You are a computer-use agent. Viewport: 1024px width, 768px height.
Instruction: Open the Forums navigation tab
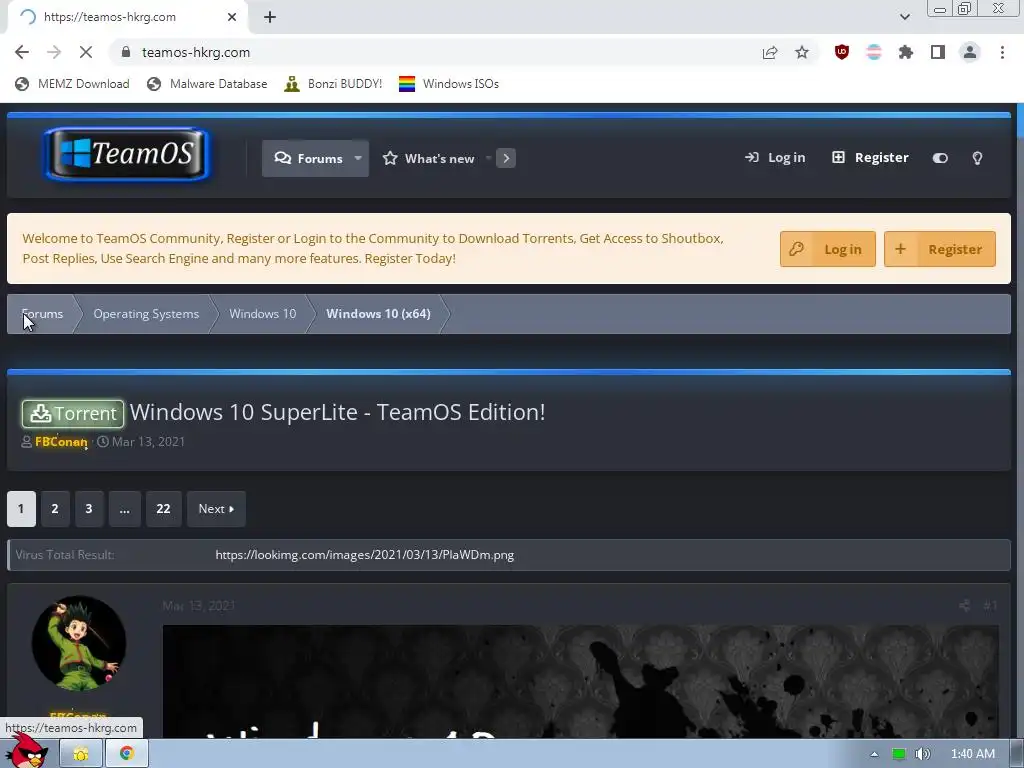pyautogui.click(x=308, y=159)
